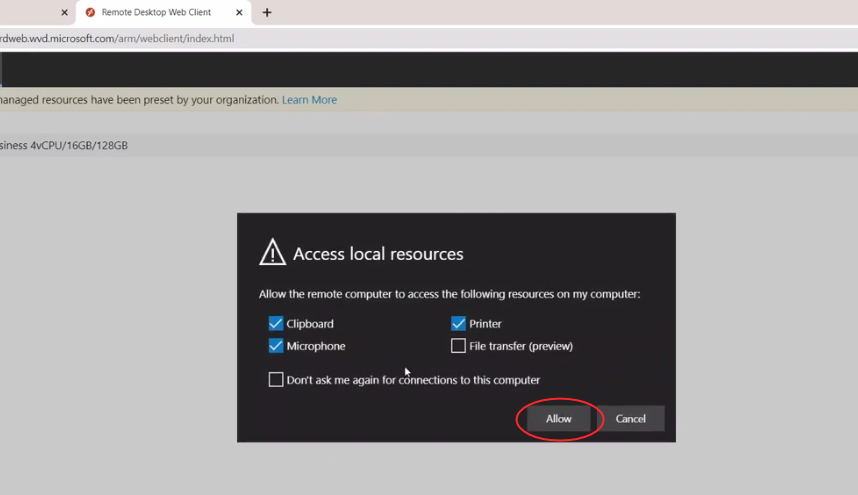
Task: Click the Access local resources heading
Action: [378, 254]
